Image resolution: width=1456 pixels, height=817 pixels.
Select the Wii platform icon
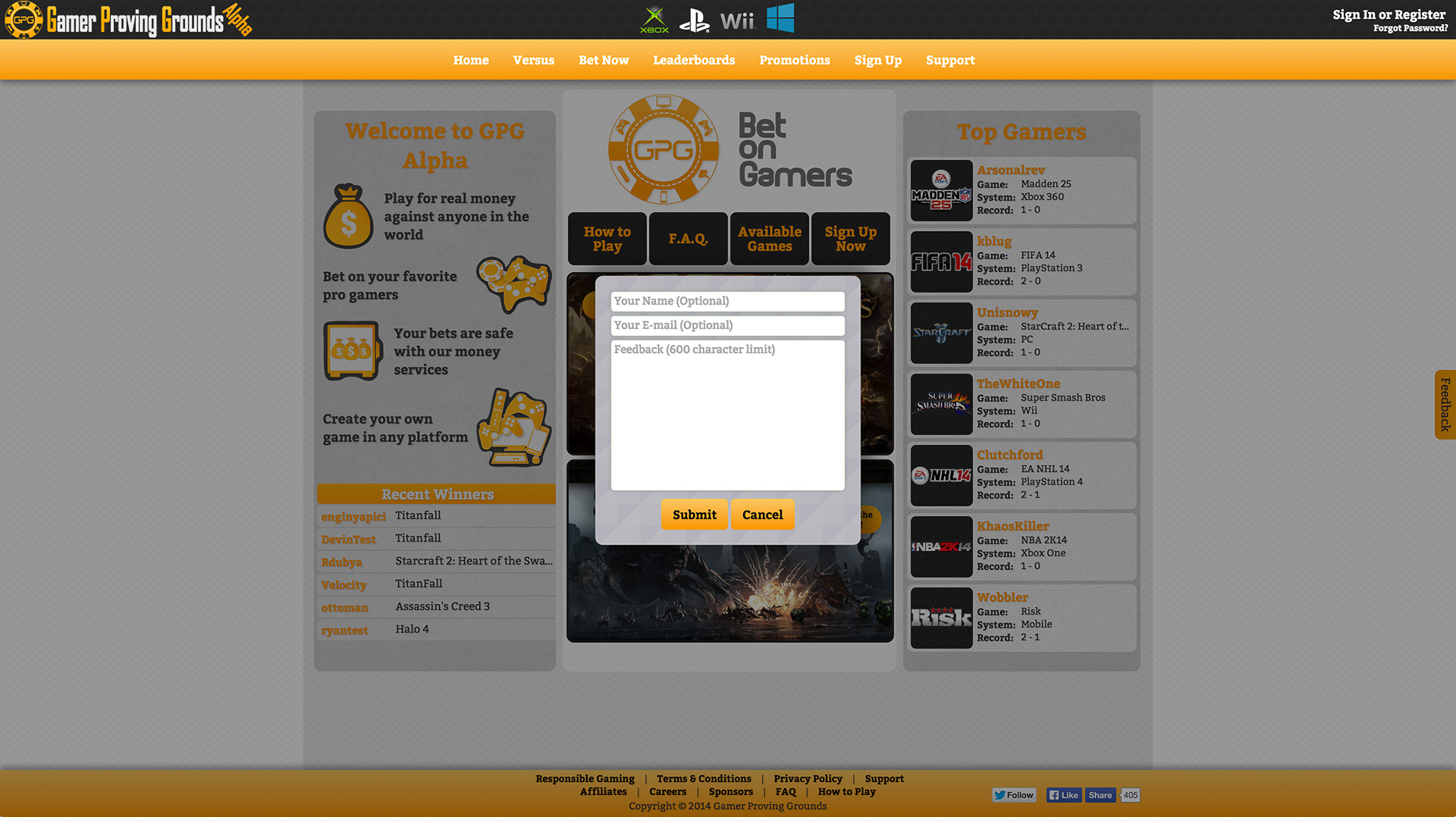click(738, 20)
